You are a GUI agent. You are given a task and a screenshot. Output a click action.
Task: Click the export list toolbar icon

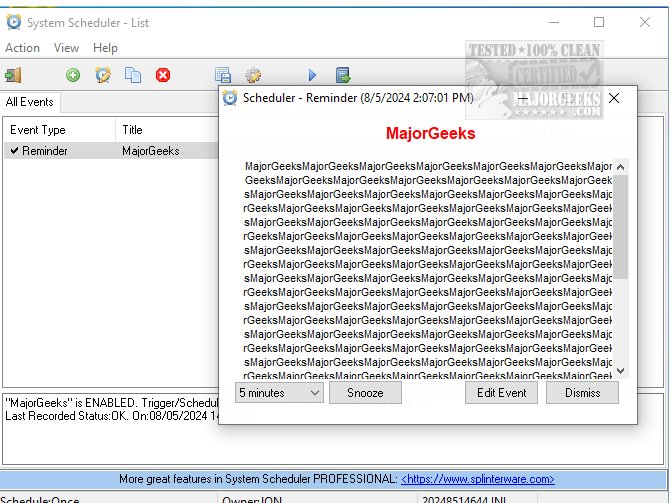click(343, 75)
